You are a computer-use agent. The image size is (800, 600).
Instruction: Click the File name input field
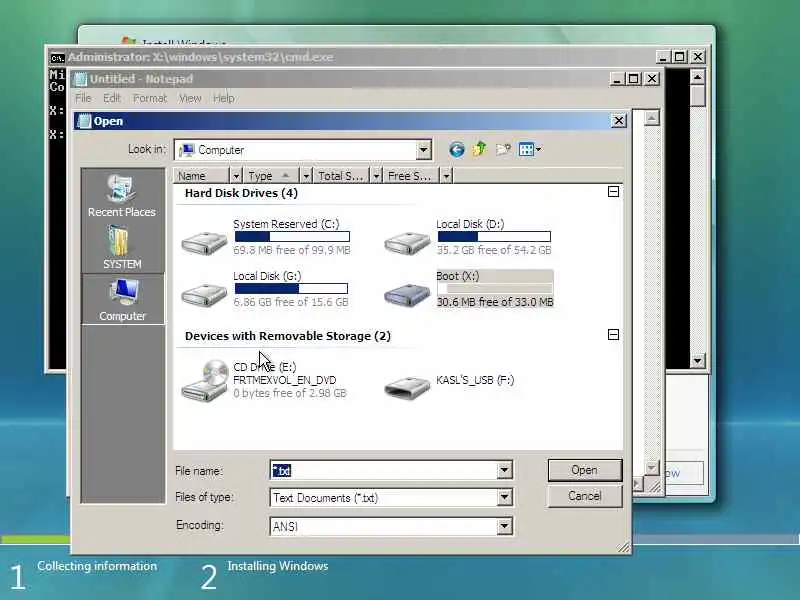pos(384,470)
